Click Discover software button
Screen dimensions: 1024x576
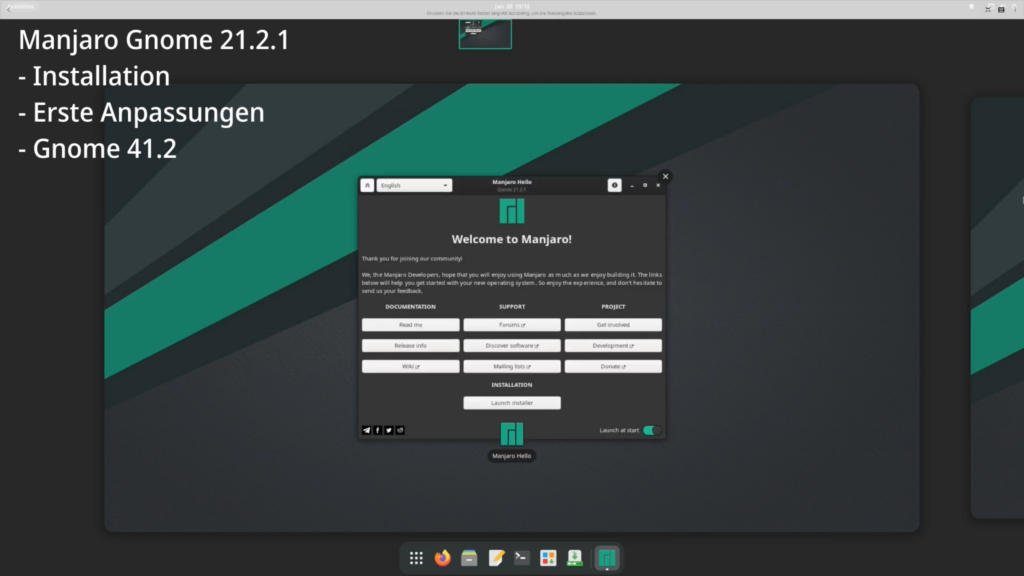pos(512,345)
